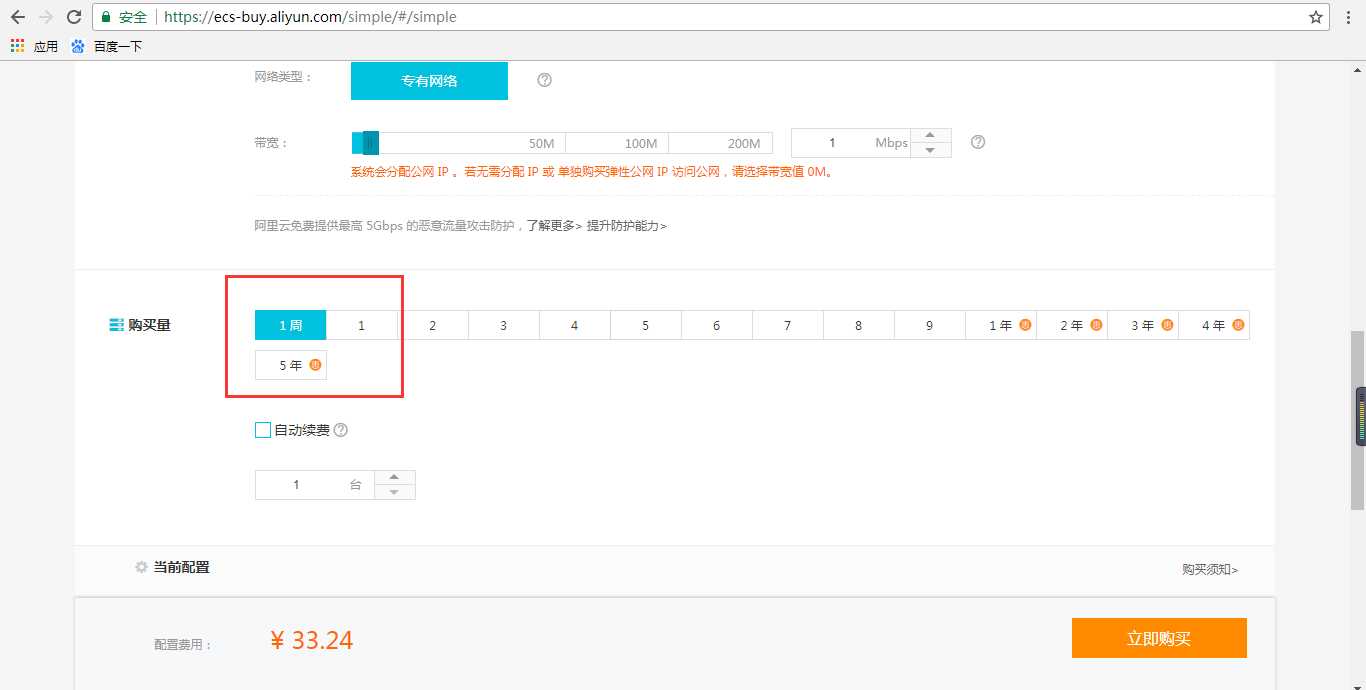1366x690 pixels.
Task: Enable the 自动续费 checkbox
Action: tap(263, 430)
